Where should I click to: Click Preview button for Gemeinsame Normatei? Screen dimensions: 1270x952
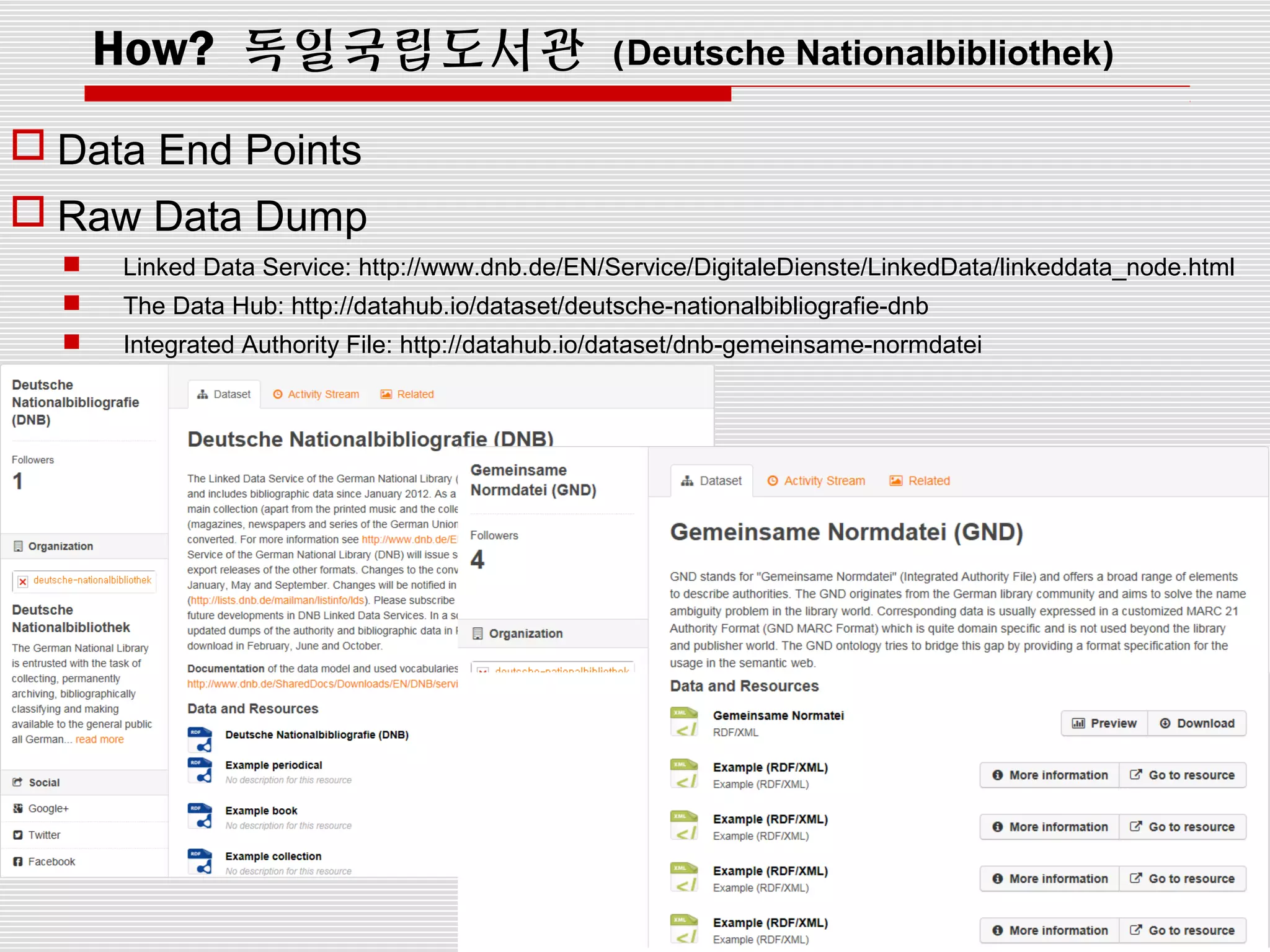[x=1104, y=723]
